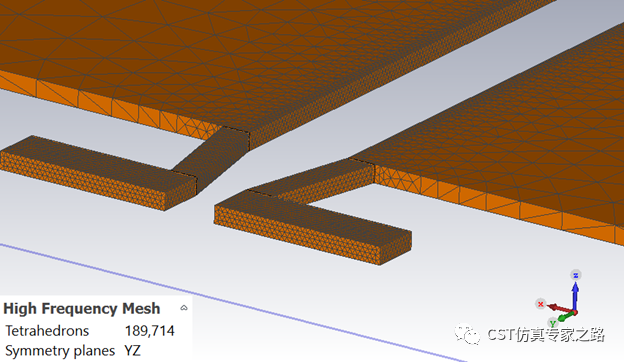The width and height of the screenshot is (624, 362).
Task: Collapse the High Frequency Mesh info panel
Action: tap(183, 308)
